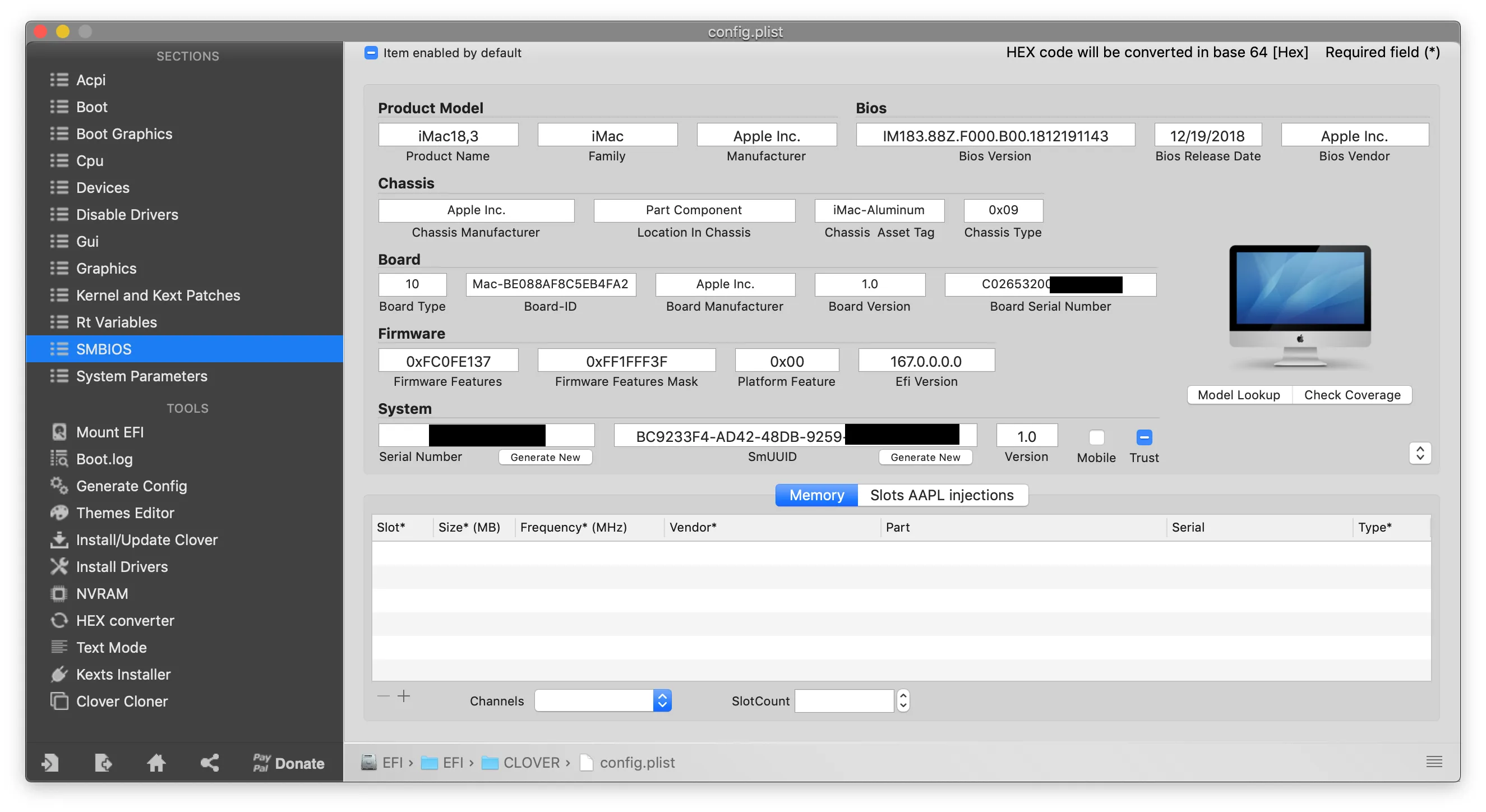This screenshot has width=1486, height=812.
Task: Toggle the Trust checkbox
Action: point(1144,437)
